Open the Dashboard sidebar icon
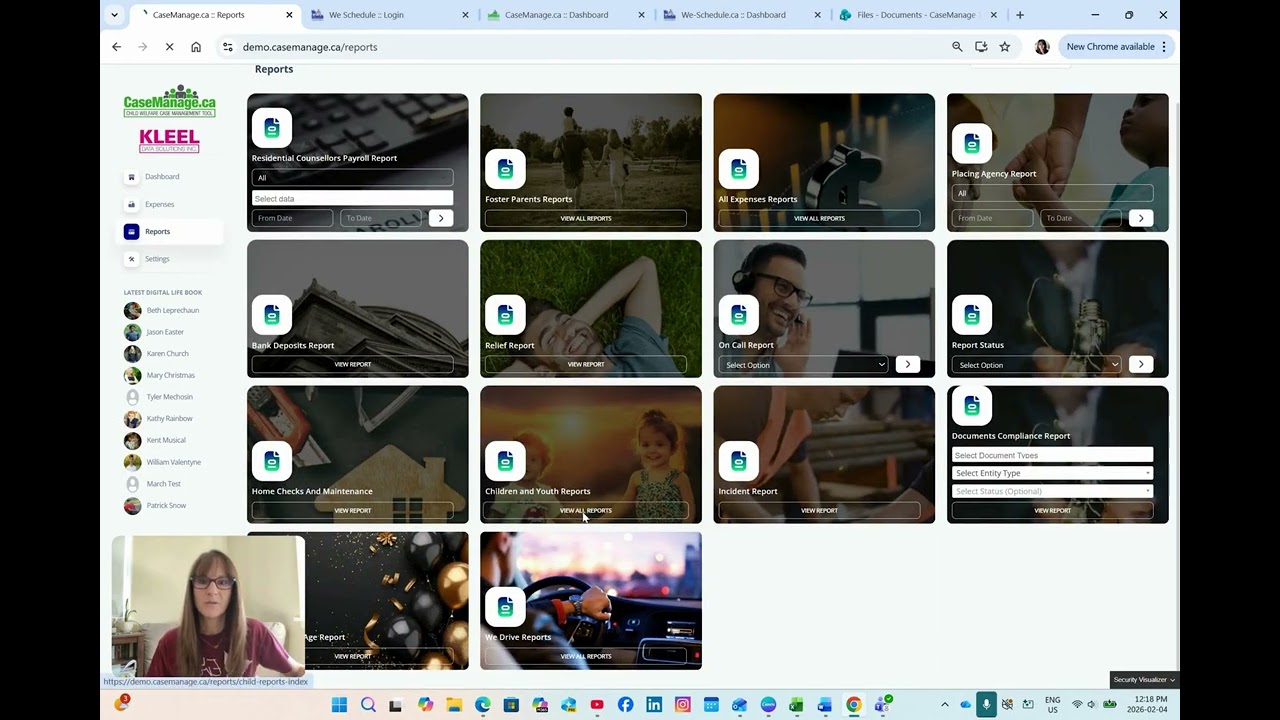 coord(131,177)
